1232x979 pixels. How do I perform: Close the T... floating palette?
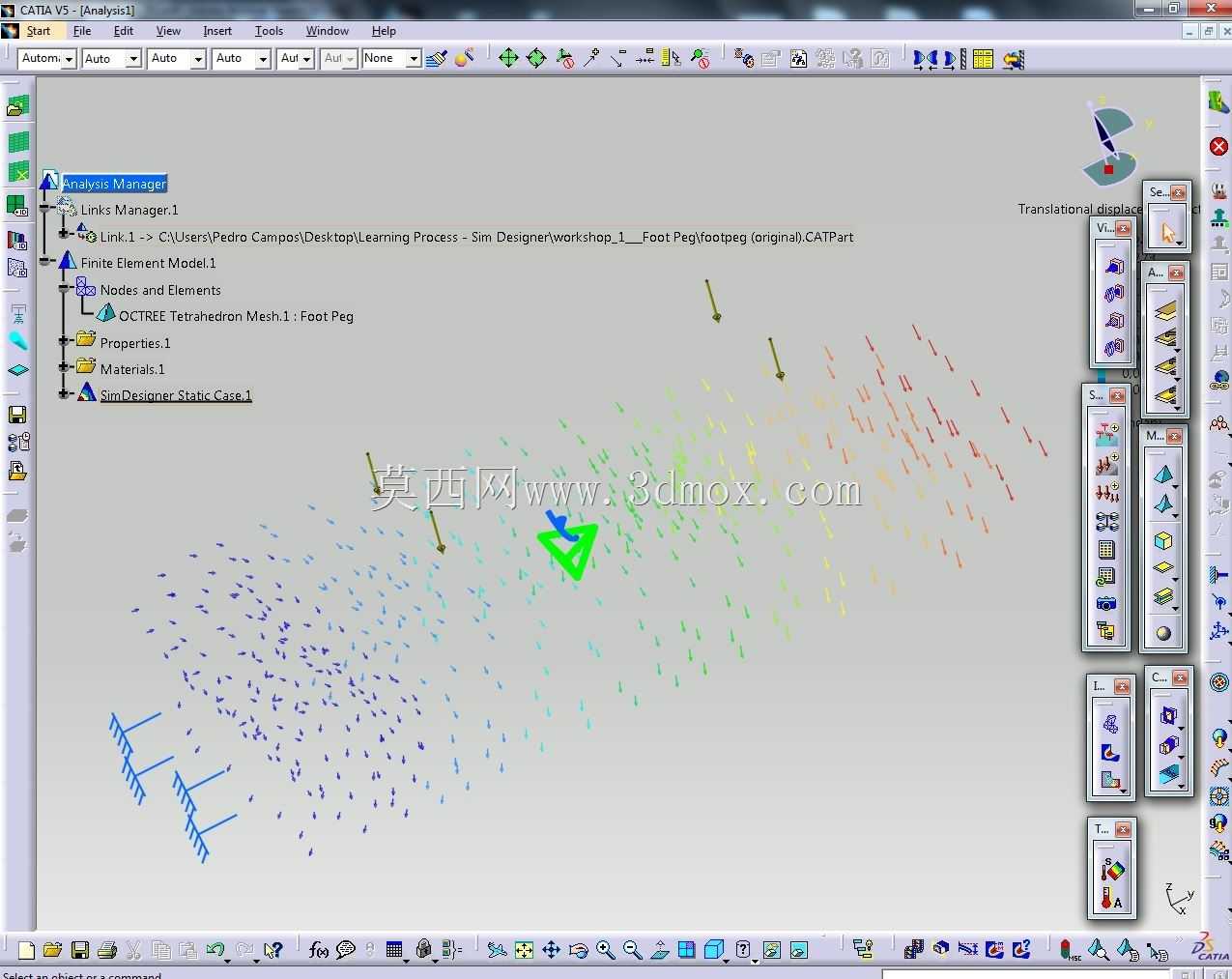[1123, 829]
